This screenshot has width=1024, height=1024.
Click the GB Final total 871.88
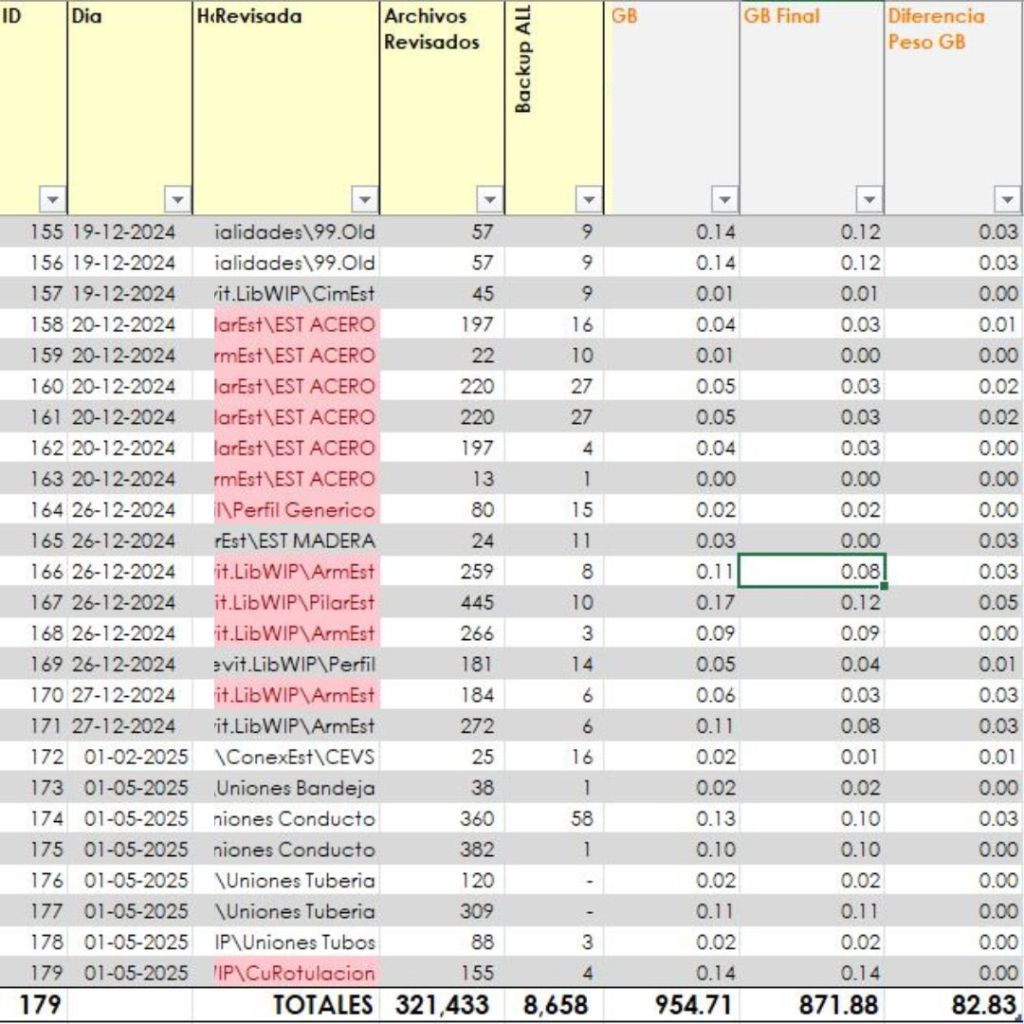(x=811, y=1005)
